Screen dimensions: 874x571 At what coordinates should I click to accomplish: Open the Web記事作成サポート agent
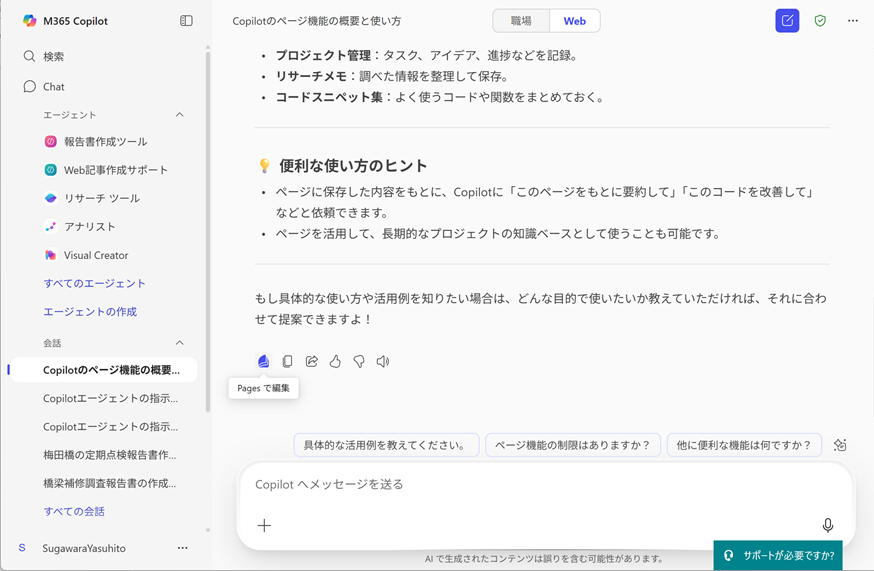tap(106, 170)
